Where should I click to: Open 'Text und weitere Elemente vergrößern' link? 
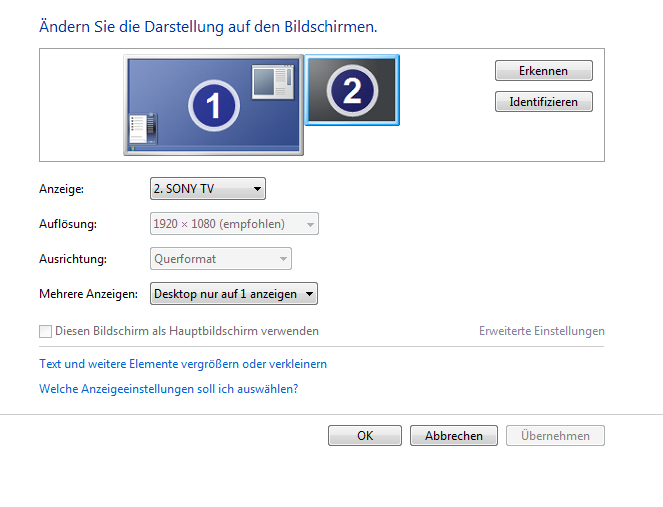(183, 364)
